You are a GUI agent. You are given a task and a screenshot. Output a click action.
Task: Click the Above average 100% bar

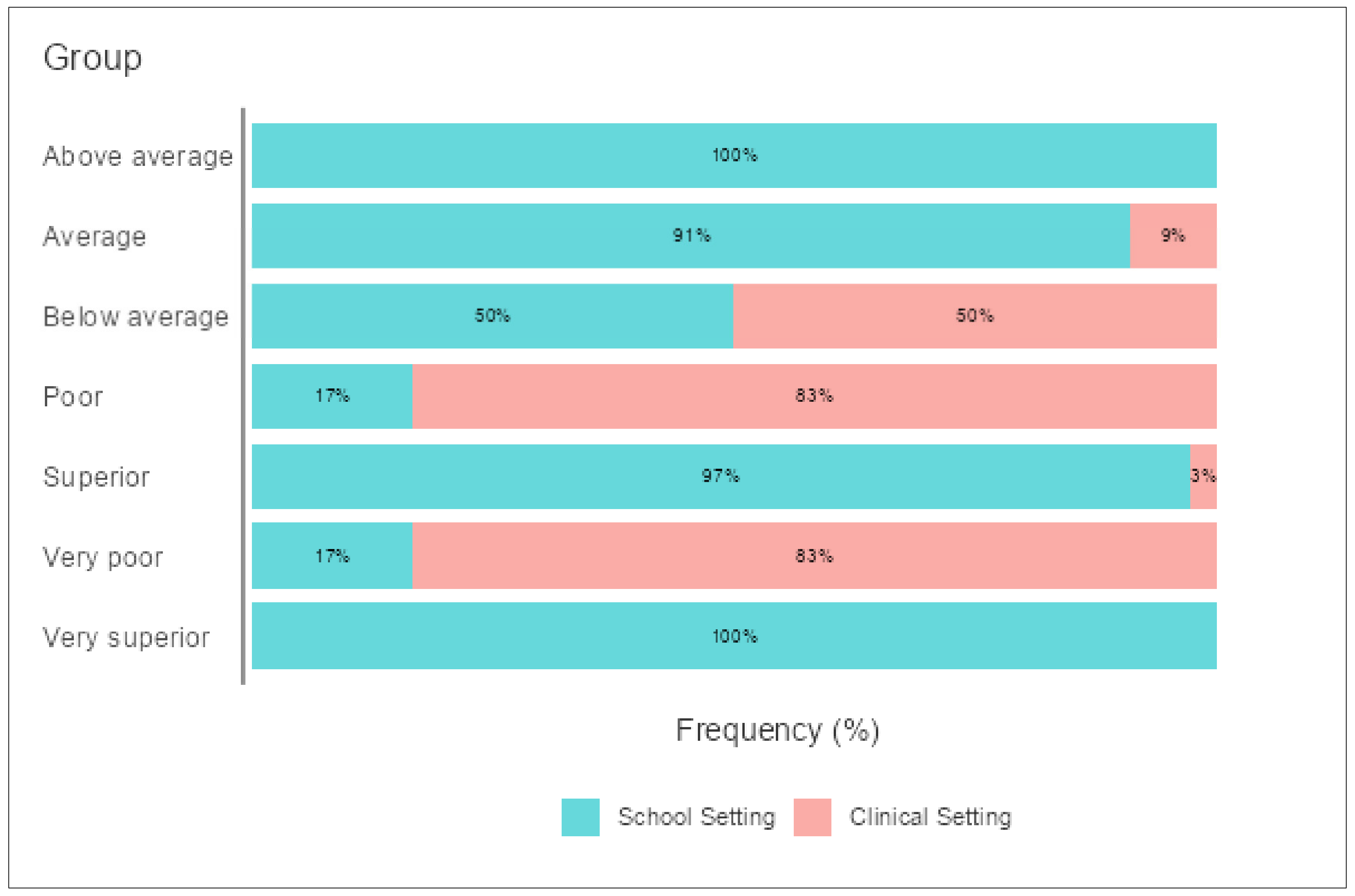(x=734, y=156)
